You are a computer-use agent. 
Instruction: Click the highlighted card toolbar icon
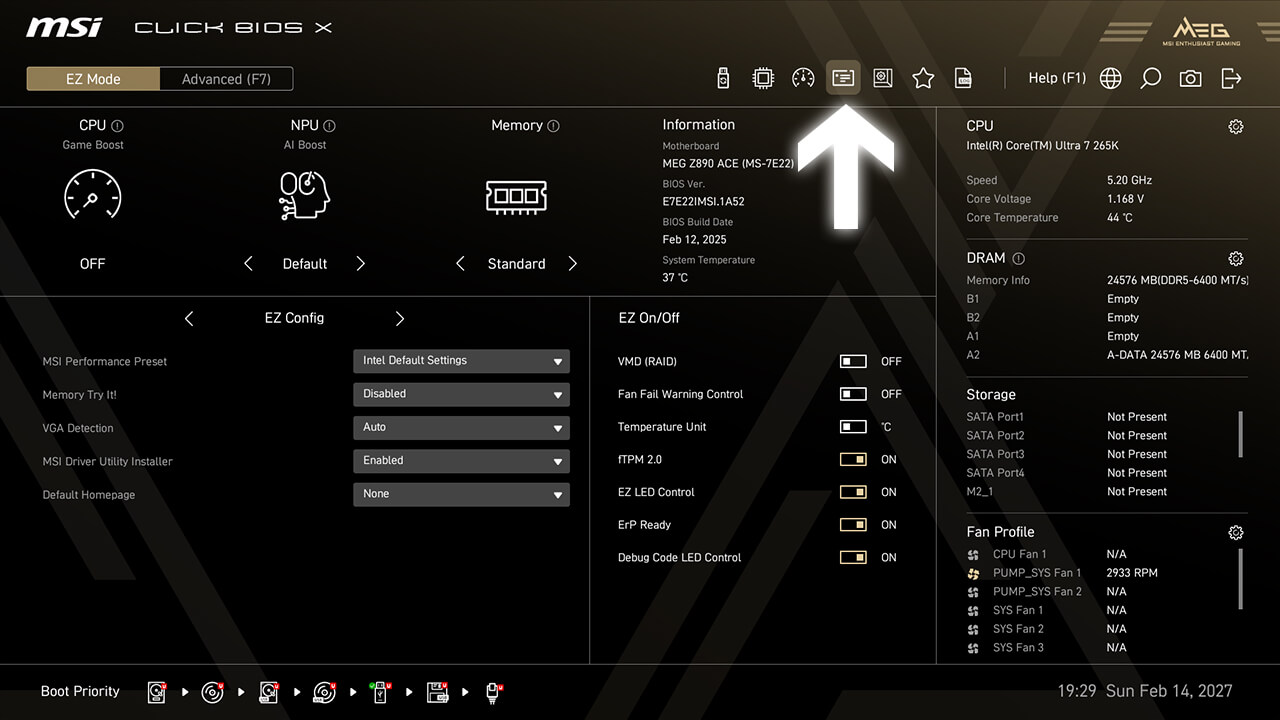tap(843, 78)
